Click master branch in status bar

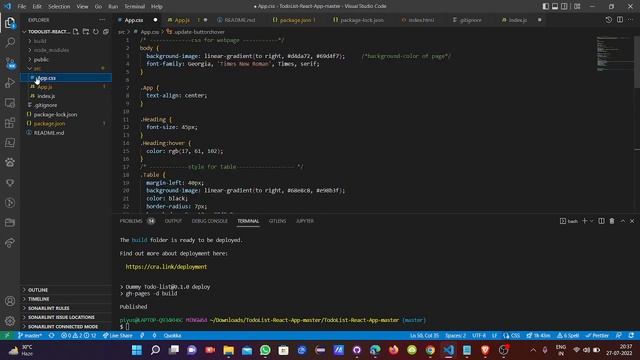tap(30, 336)
